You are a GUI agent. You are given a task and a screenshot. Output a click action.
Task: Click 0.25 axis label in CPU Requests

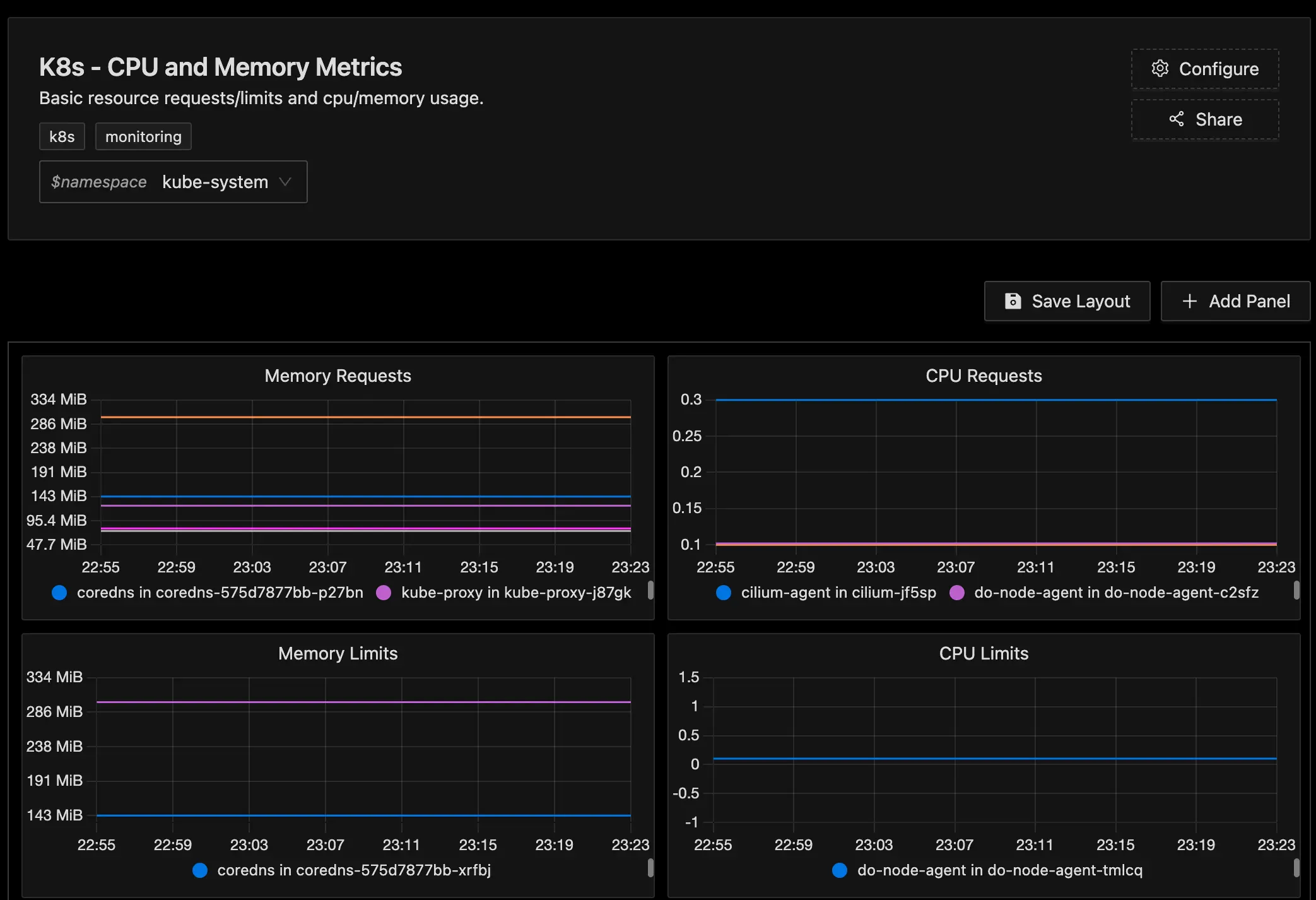click(687, 435)
